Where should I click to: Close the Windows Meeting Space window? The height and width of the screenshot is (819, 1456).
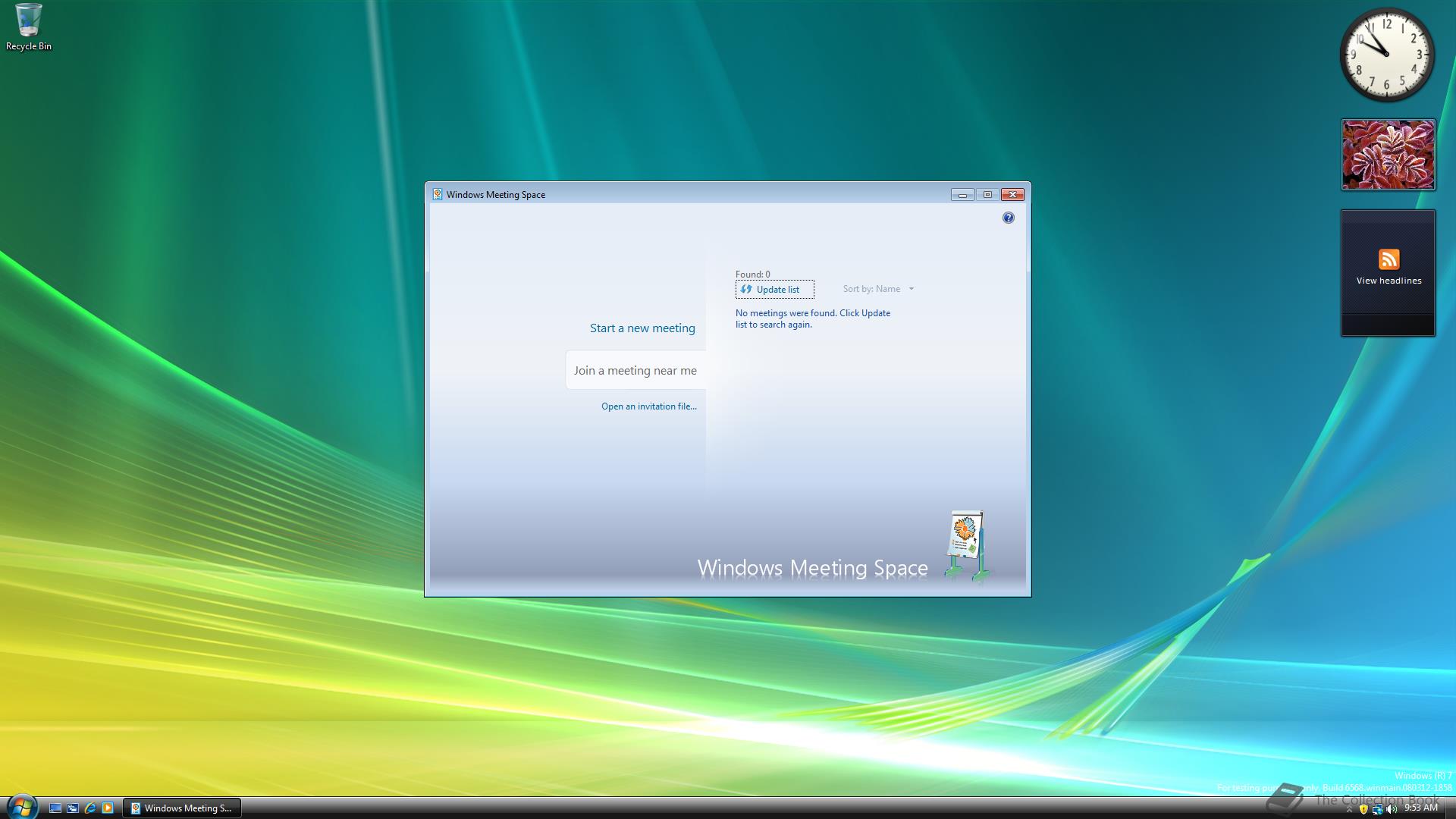click(x=1012, y=195)
